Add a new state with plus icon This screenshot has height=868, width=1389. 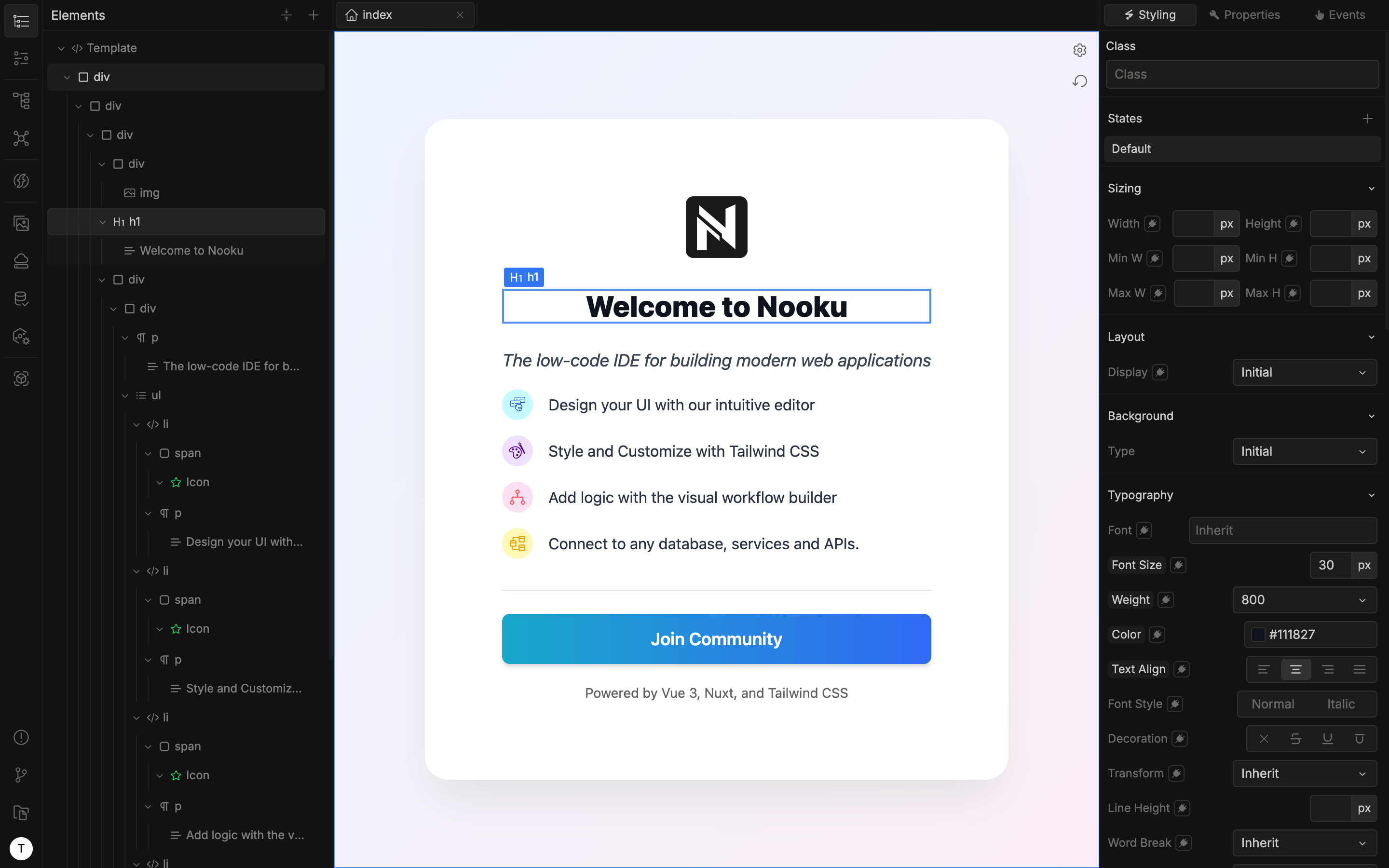pyautogui.click(x=1367, y=118)
